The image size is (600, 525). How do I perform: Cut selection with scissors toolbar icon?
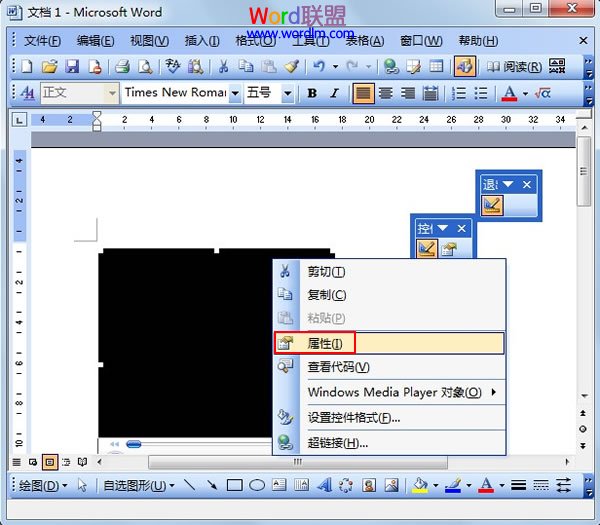pyautogui.click(x=223, y=67)
